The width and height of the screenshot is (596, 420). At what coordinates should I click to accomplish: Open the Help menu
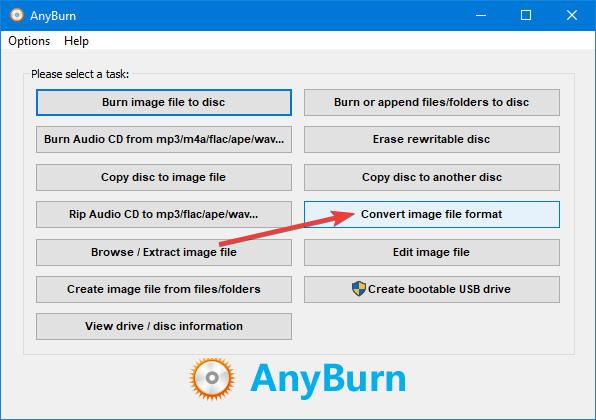click(76, 41)
